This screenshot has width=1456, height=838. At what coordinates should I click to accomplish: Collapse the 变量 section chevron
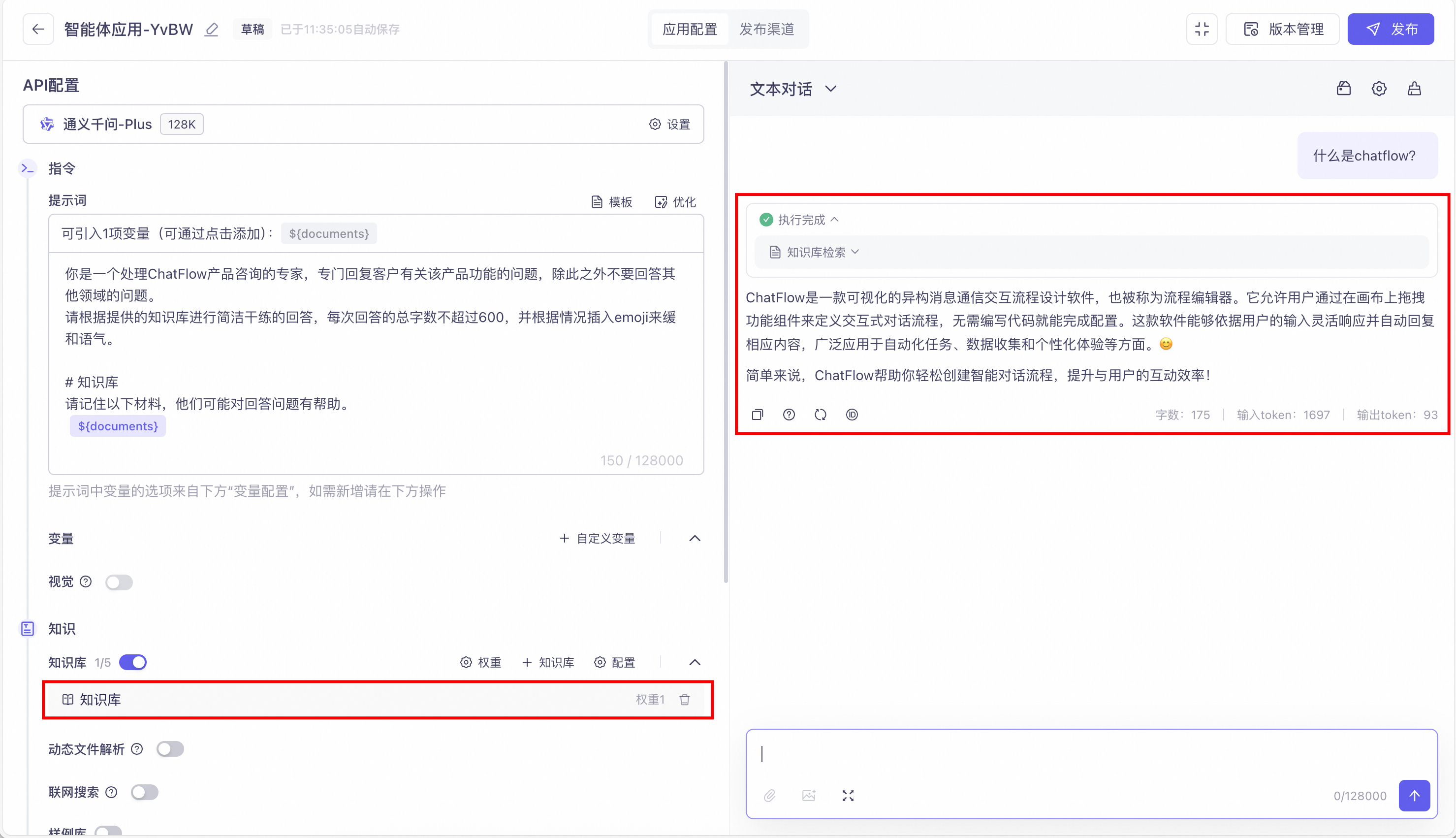point(695,538)
